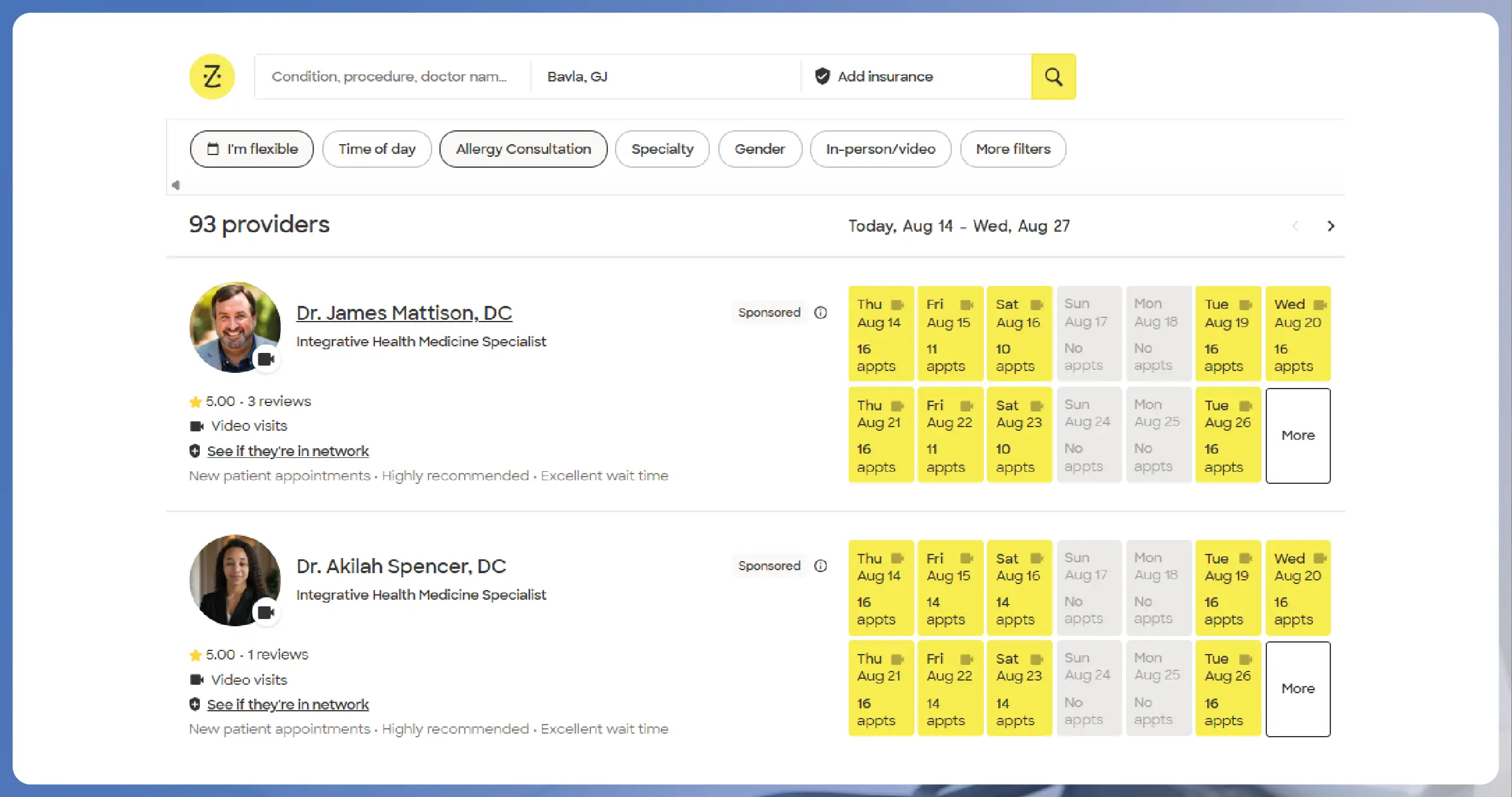Open the More filters menu
Screen dimensions: 1512x797
point(1012,149)
